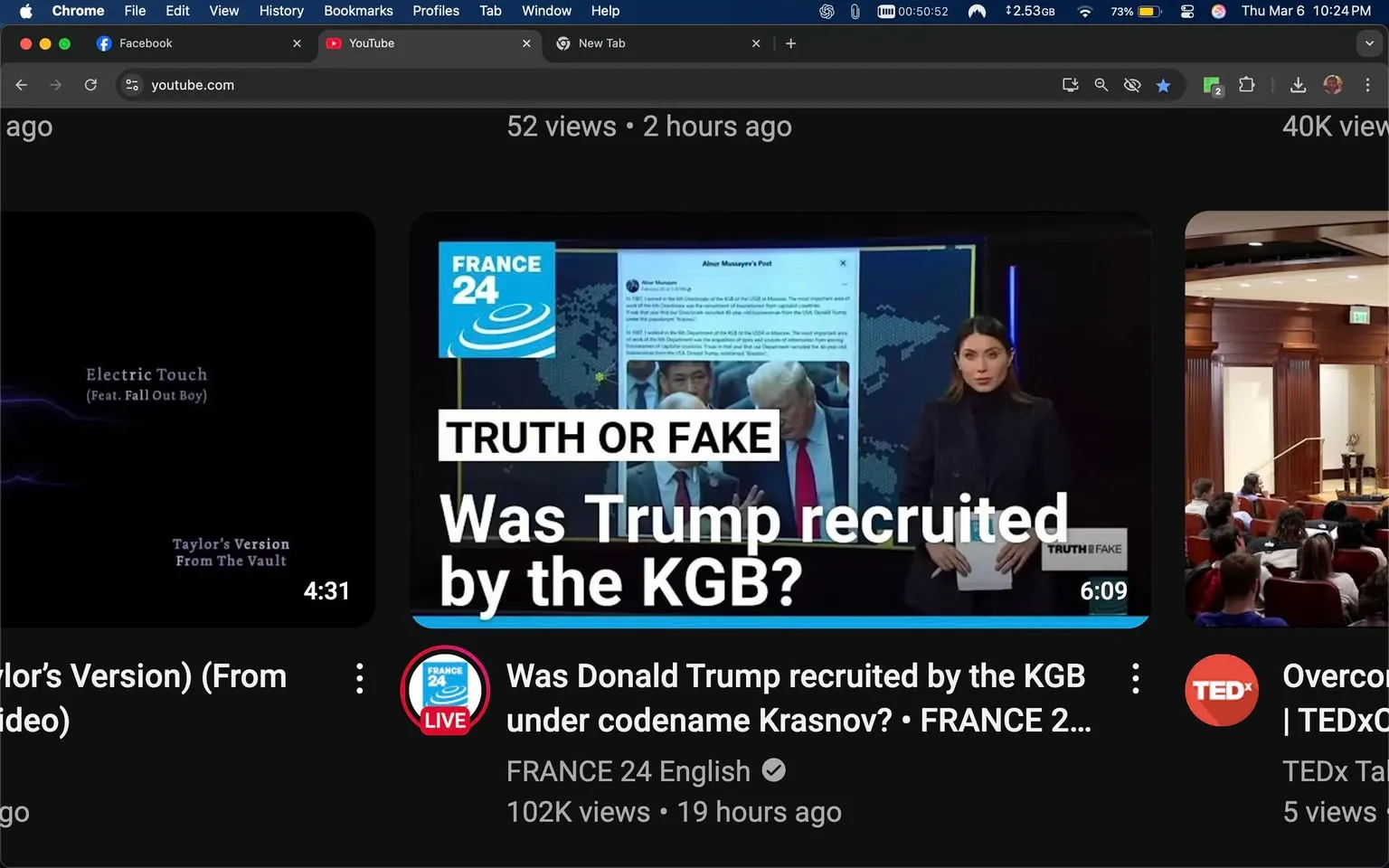Click the reload page button
The image size is (1389, 868).
coord(90,84)
